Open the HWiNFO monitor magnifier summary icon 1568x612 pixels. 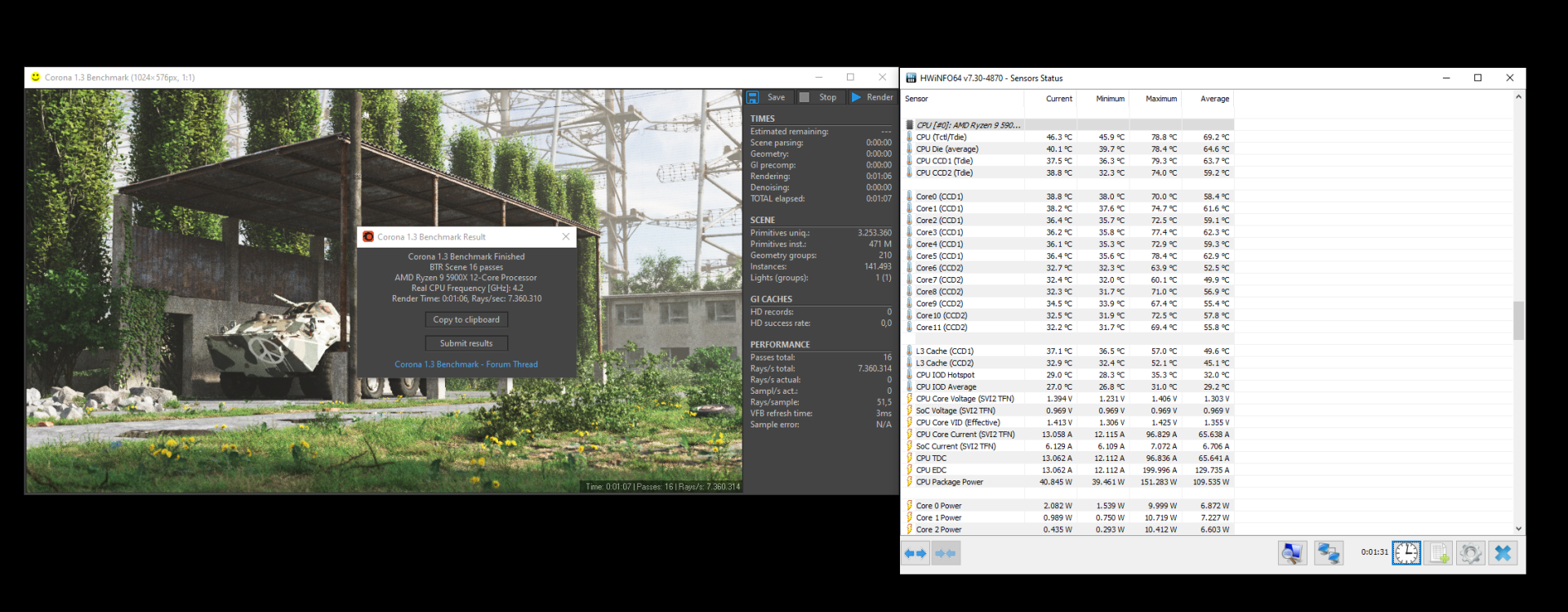coord(1292,553)
